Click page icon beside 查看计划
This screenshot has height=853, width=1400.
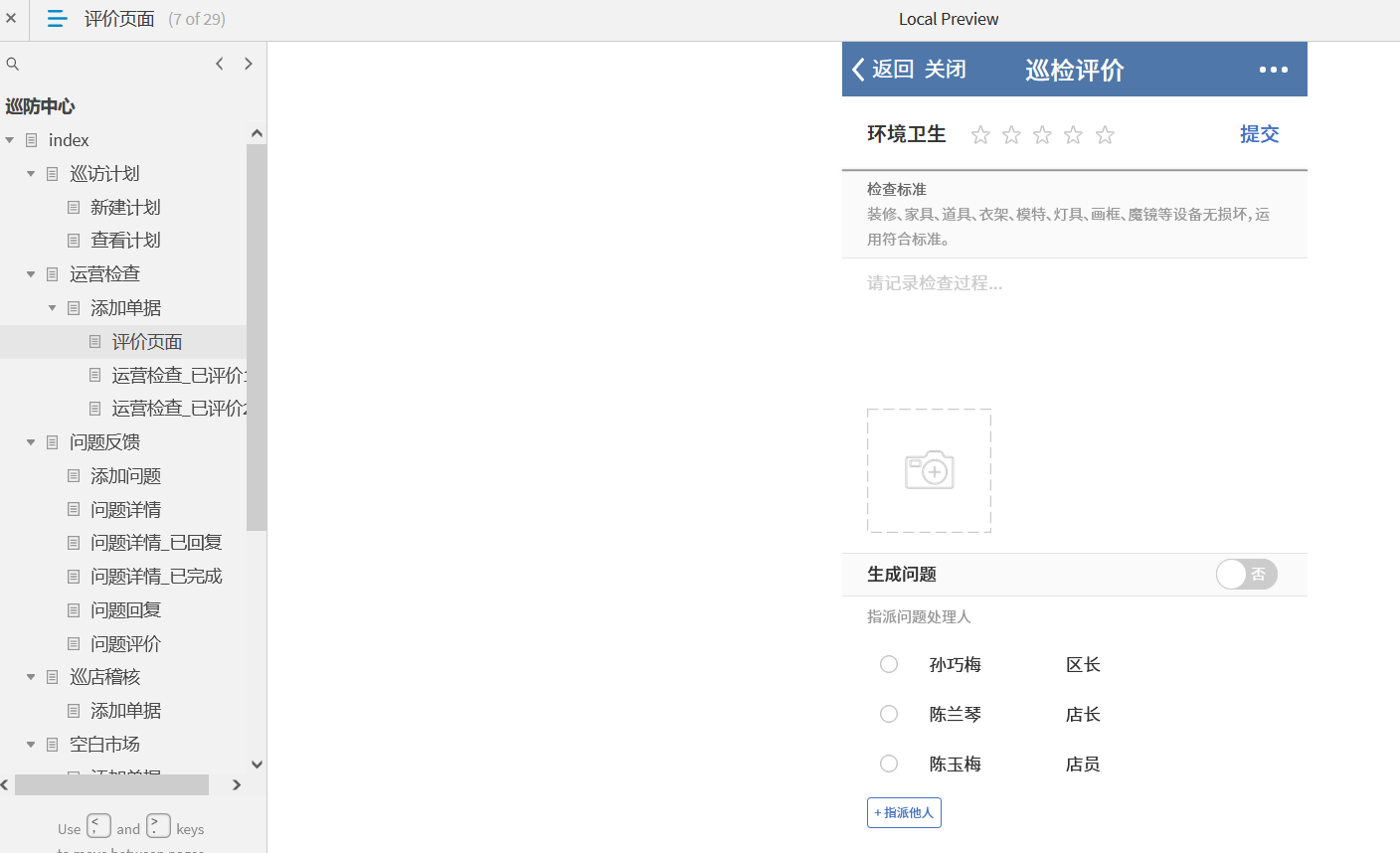tap(74, 241)
